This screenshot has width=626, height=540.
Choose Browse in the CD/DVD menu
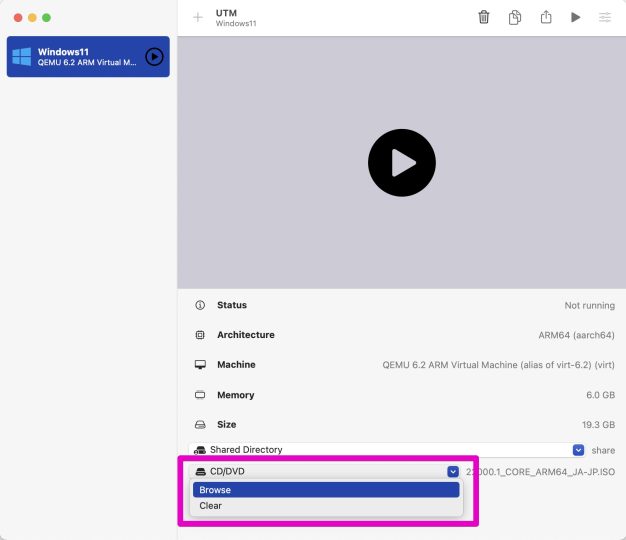[326, 490]
